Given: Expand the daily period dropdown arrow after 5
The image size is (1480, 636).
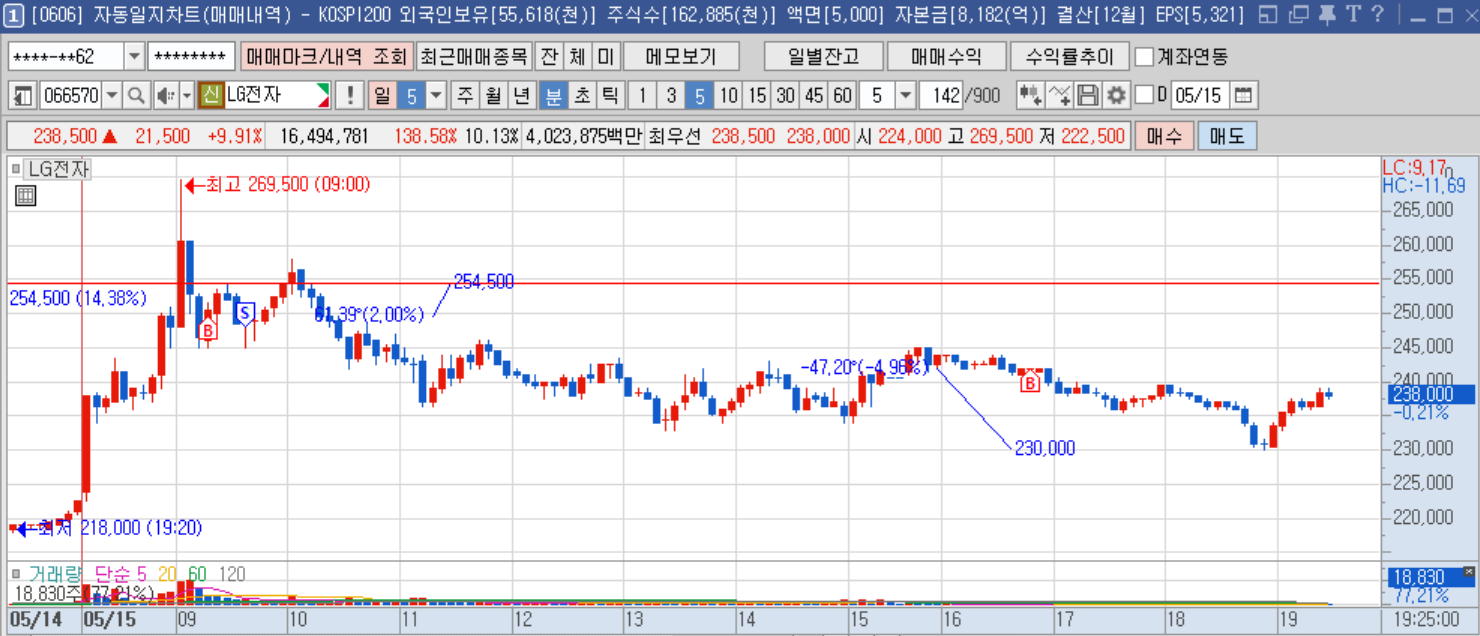Looking at the screenshot, I should [x=436, y=96].
